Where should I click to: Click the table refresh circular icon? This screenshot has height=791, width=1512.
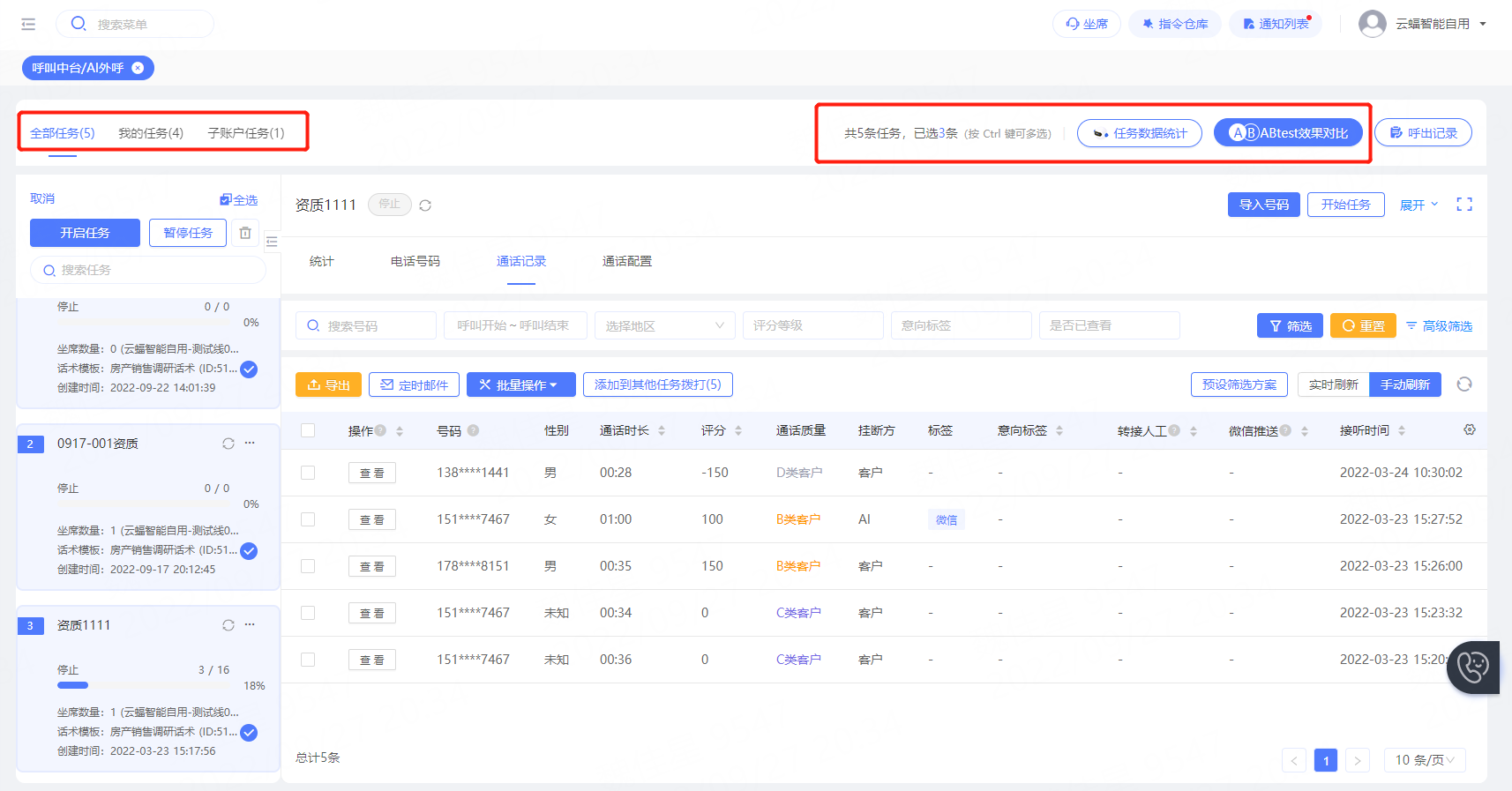point(1464,384)
